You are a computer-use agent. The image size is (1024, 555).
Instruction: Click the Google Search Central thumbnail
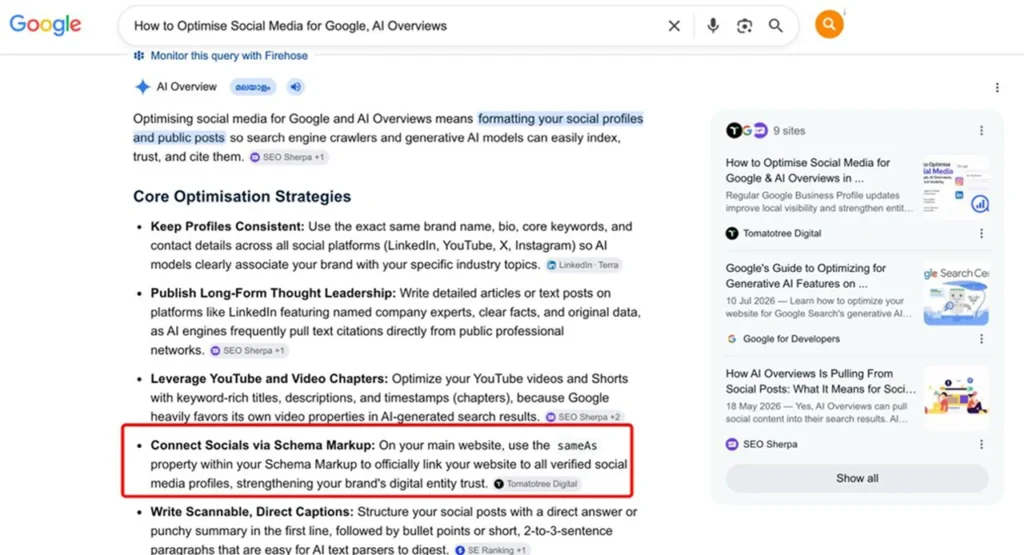(x=956, y=293)
